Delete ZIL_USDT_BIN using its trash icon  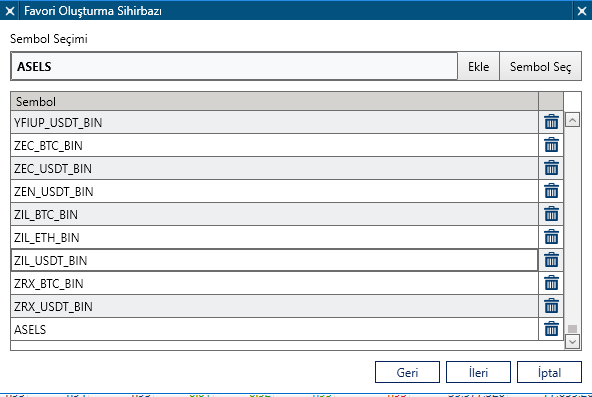point(551,260)
